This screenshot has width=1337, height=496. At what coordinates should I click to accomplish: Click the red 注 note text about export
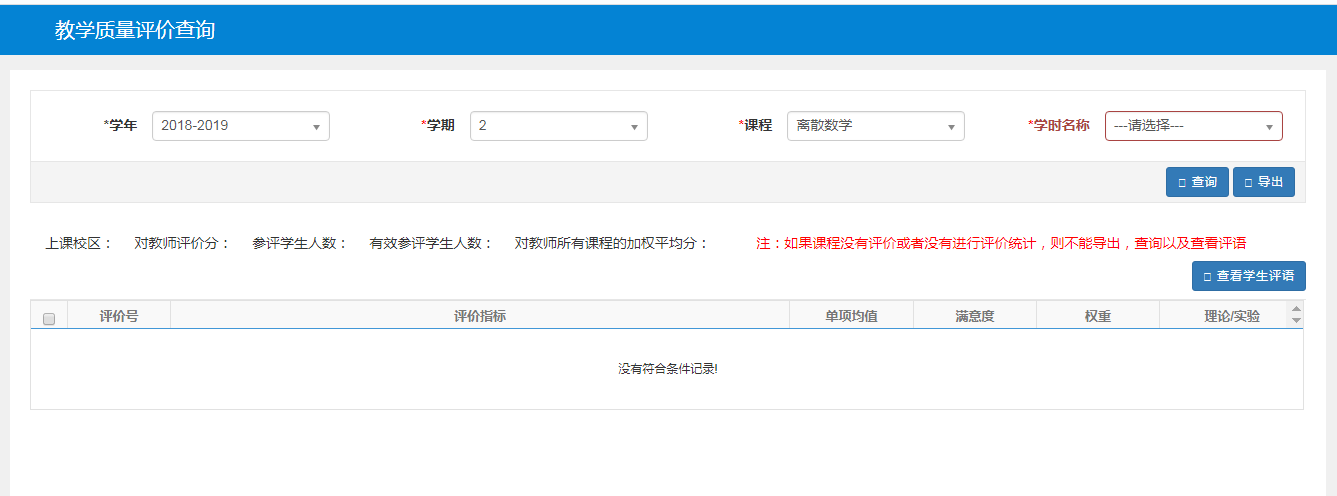[1000, 243]
